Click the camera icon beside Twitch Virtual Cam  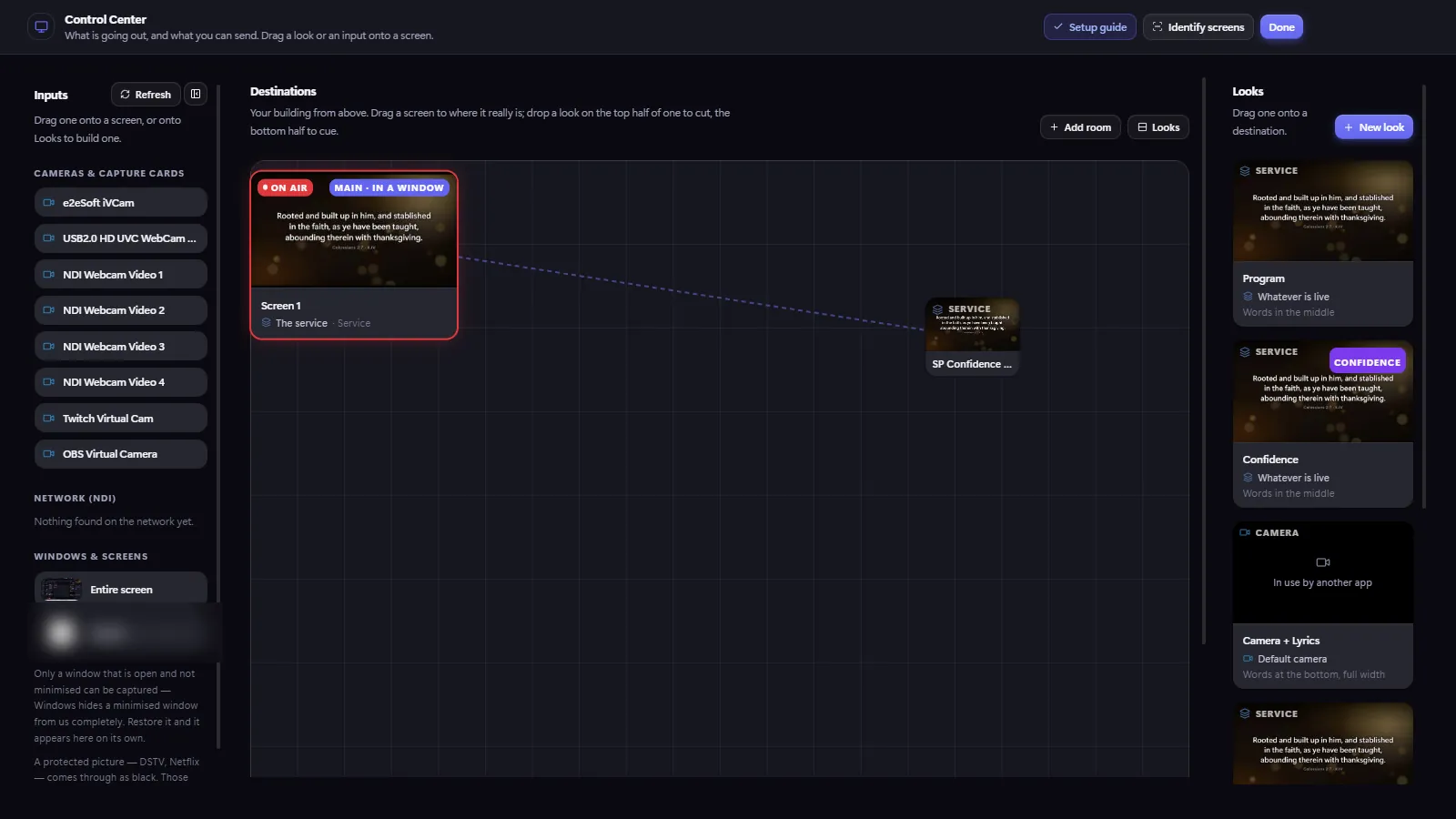click(x=49, y=419)
